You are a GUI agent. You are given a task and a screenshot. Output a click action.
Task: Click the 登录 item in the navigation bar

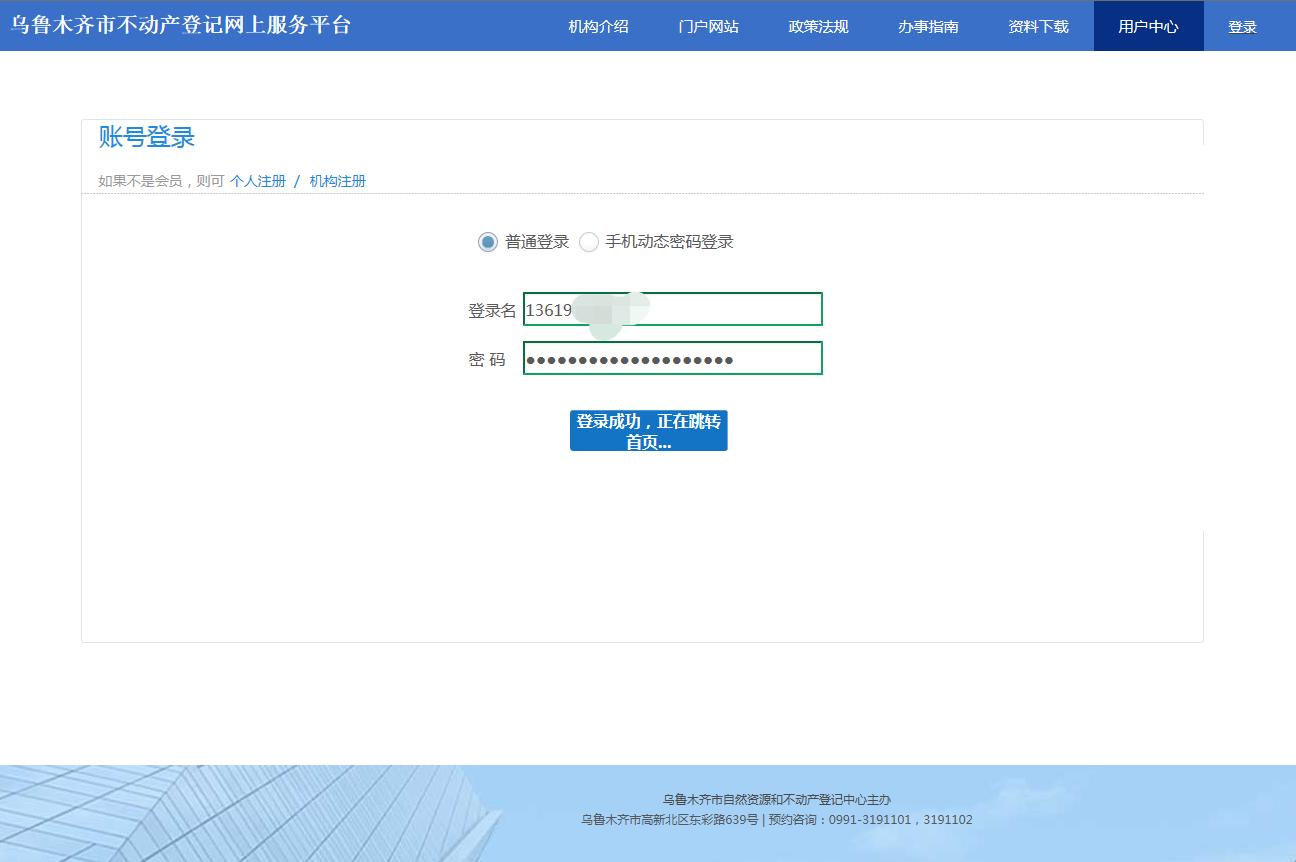coord(1242,27)
